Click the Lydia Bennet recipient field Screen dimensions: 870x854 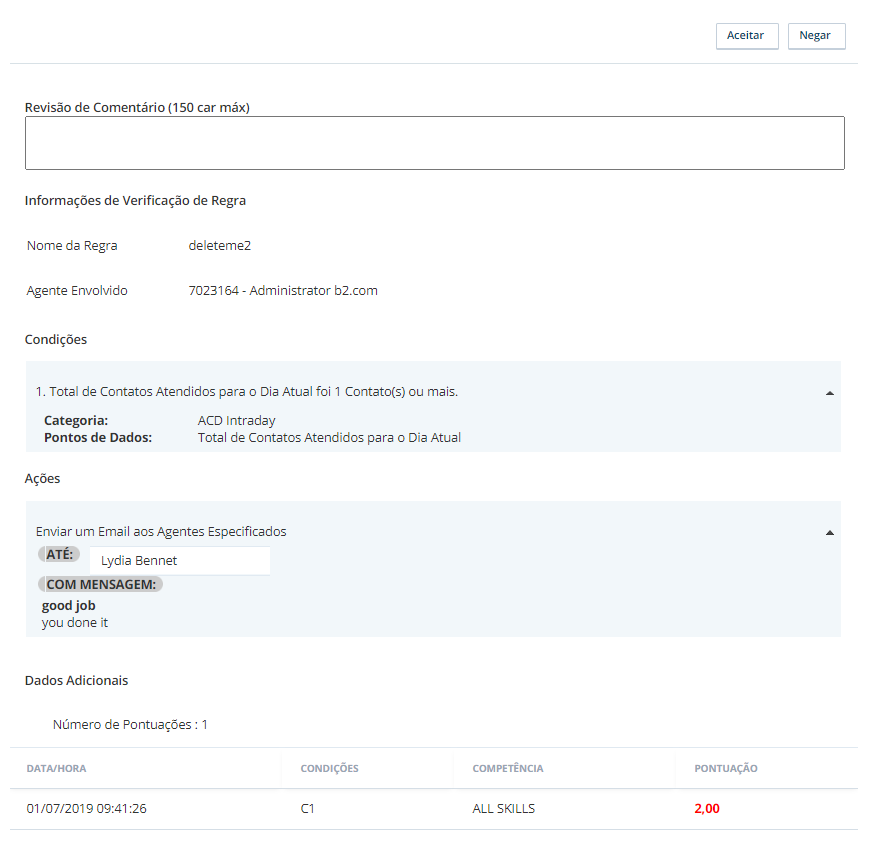(x=180, y=560)
